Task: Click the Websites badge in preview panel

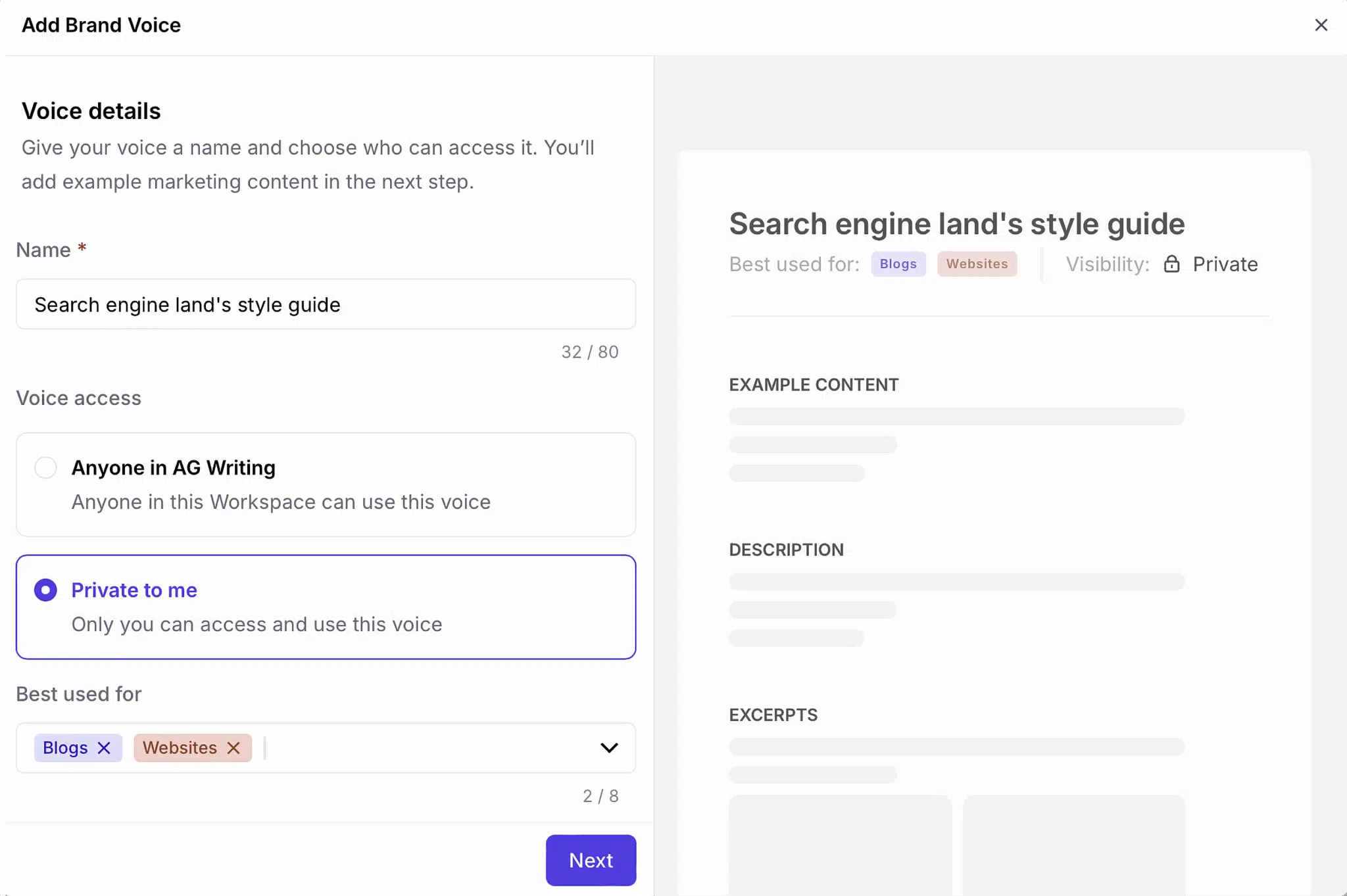Action: click(x=977, y=264)
